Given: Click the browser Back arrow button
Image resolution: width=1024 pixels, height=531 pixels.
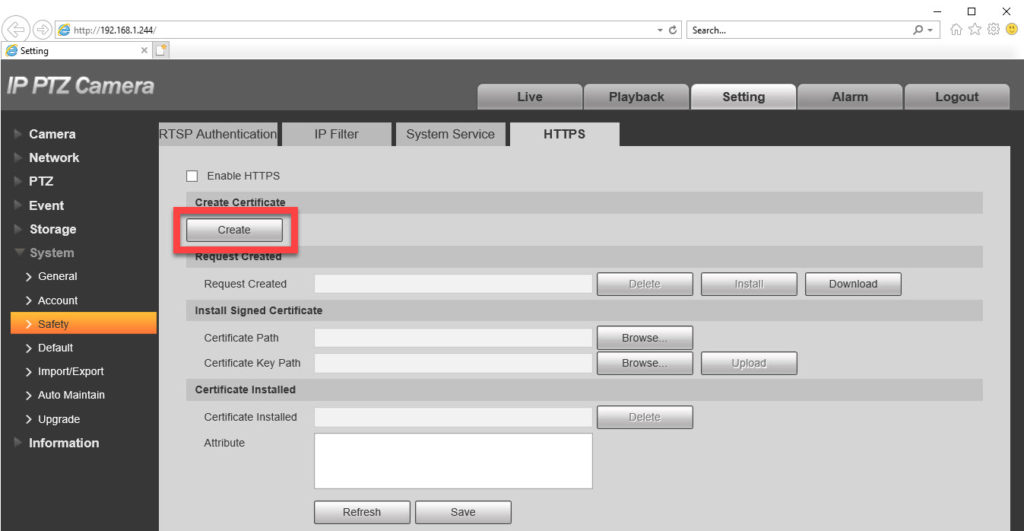Looking at the screenshot, I should point(17,30).
